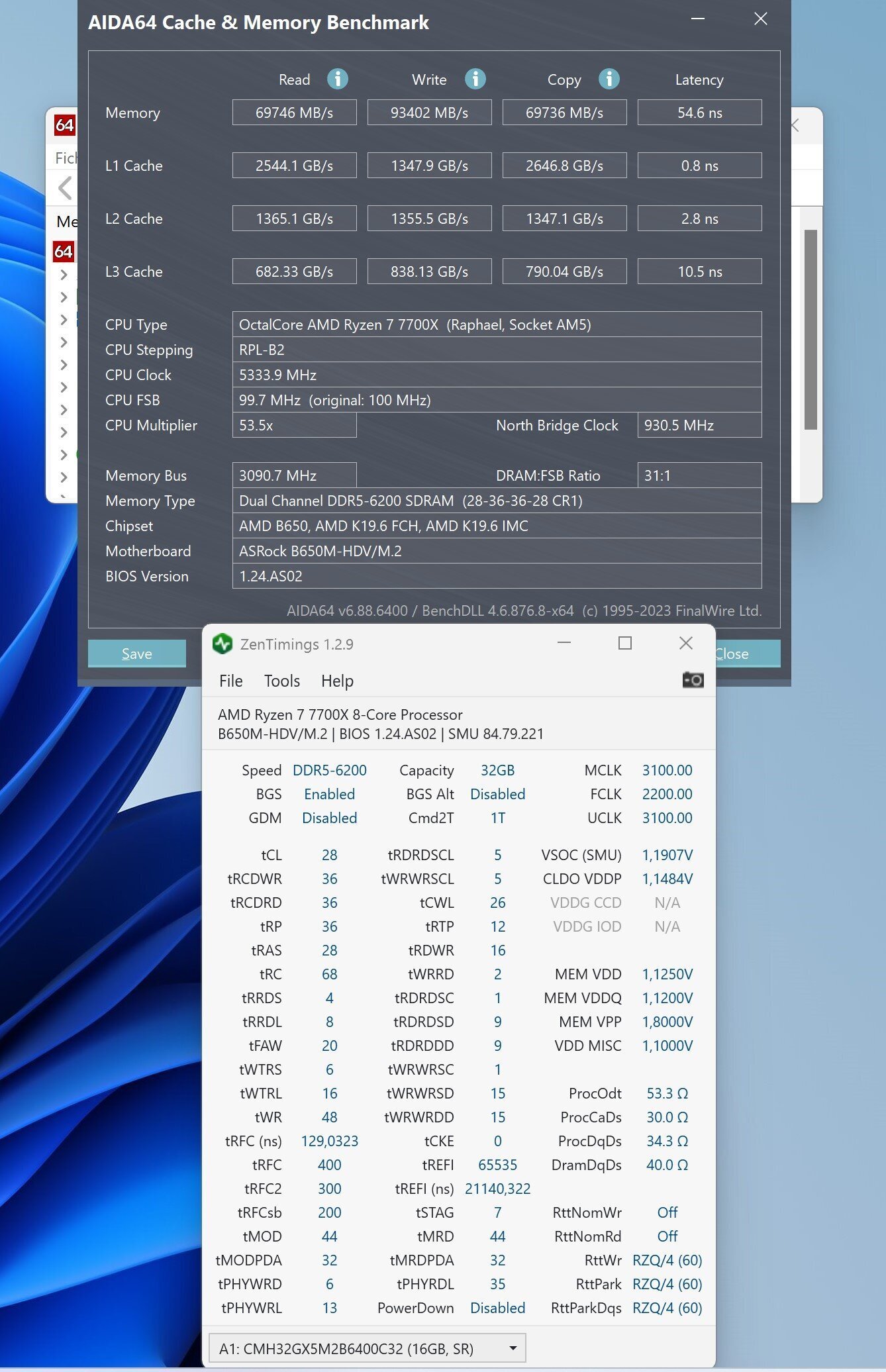Image resolution: width=886 pixels, height=1372 pixels.
Task: Open the memory module selector dropdown
Action: 513,1349
